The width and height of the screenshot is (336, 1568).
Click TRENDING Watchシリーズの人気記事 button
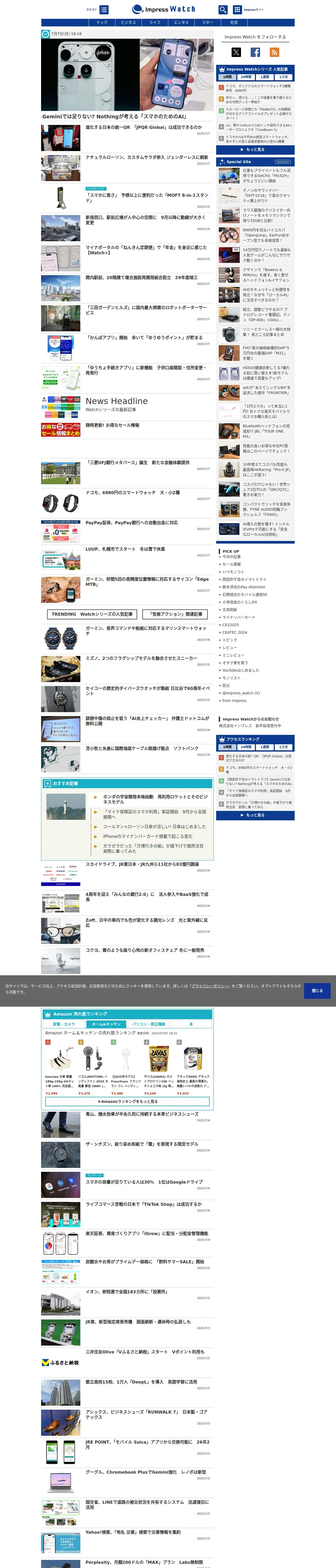[92, 614]
